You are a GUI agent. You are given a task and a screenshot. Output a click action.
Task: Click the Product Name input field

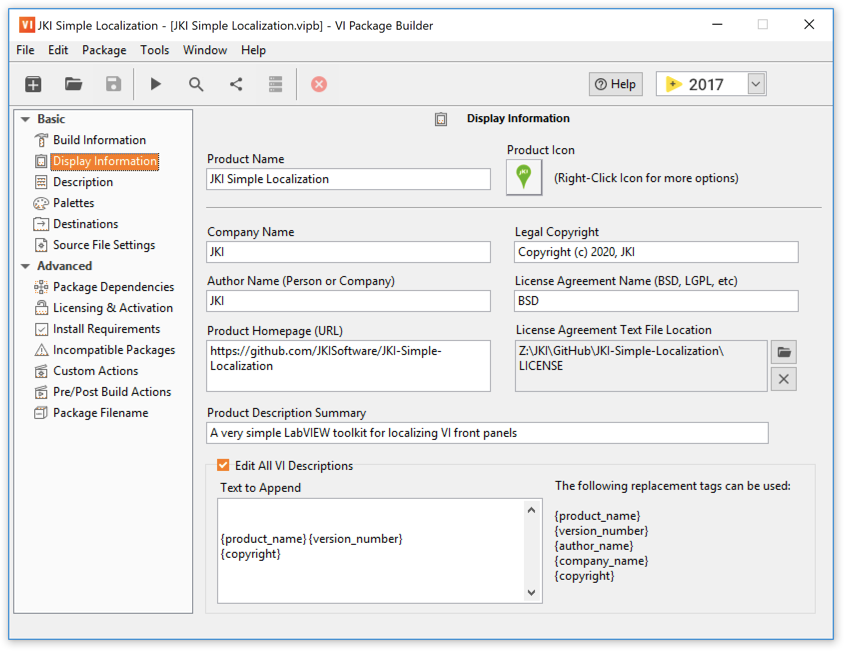pos(348,179)
